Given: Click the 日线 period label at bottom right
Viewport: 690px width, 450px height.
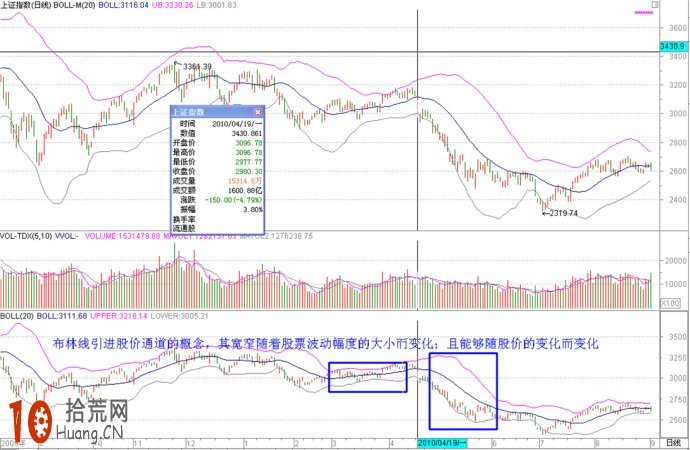Looking at the screenshot, I should (672, 443).
